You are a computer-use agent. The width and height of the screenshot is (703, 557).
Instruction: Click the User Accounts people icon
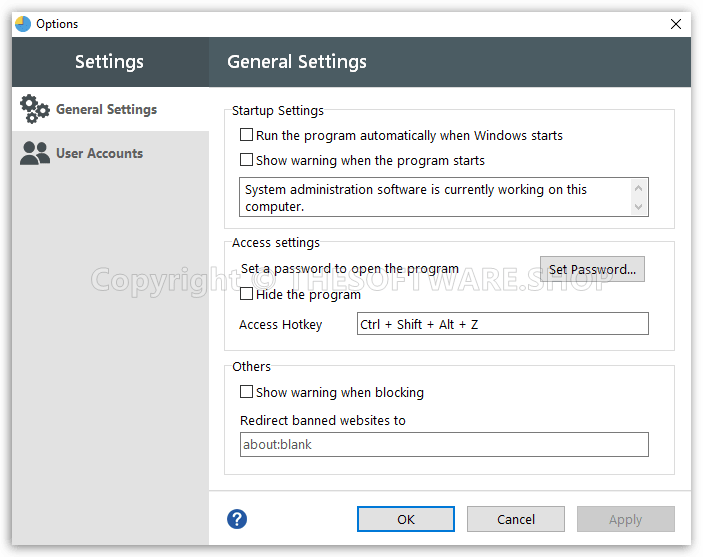(x=34, y=153)
